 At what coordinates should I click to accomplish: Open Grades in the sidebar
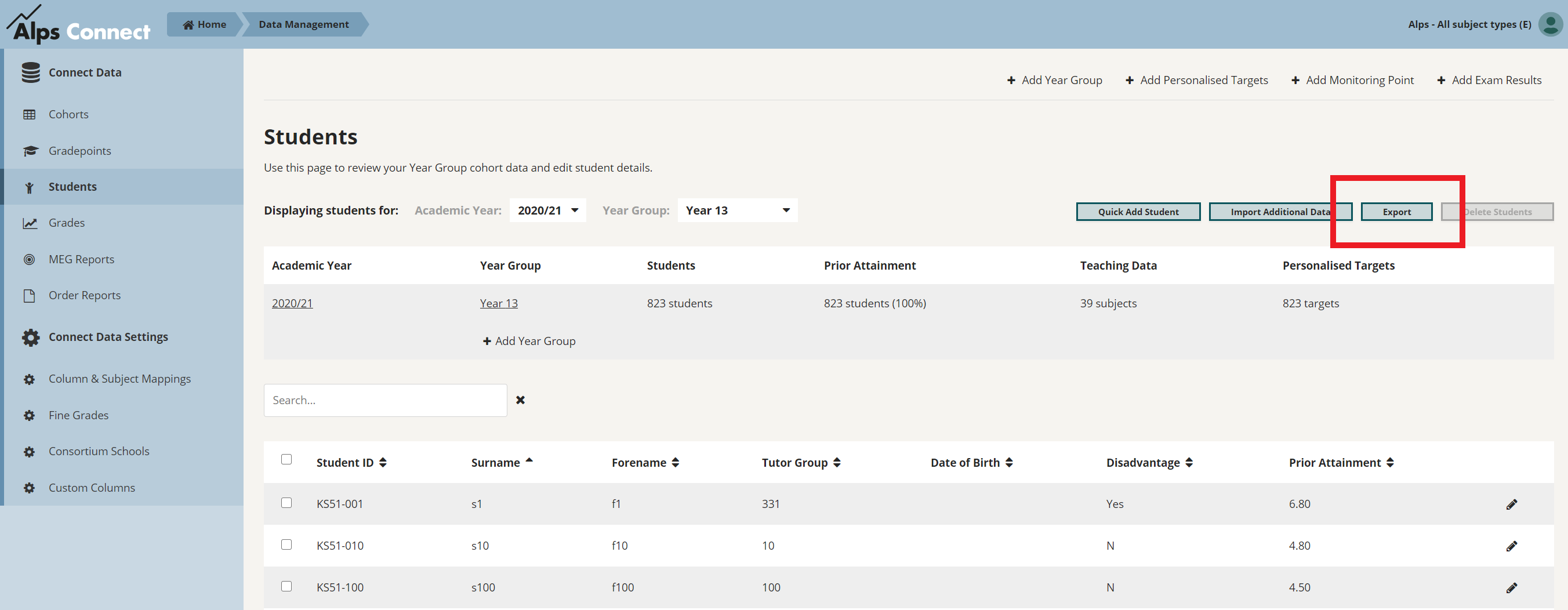(66, 223)
